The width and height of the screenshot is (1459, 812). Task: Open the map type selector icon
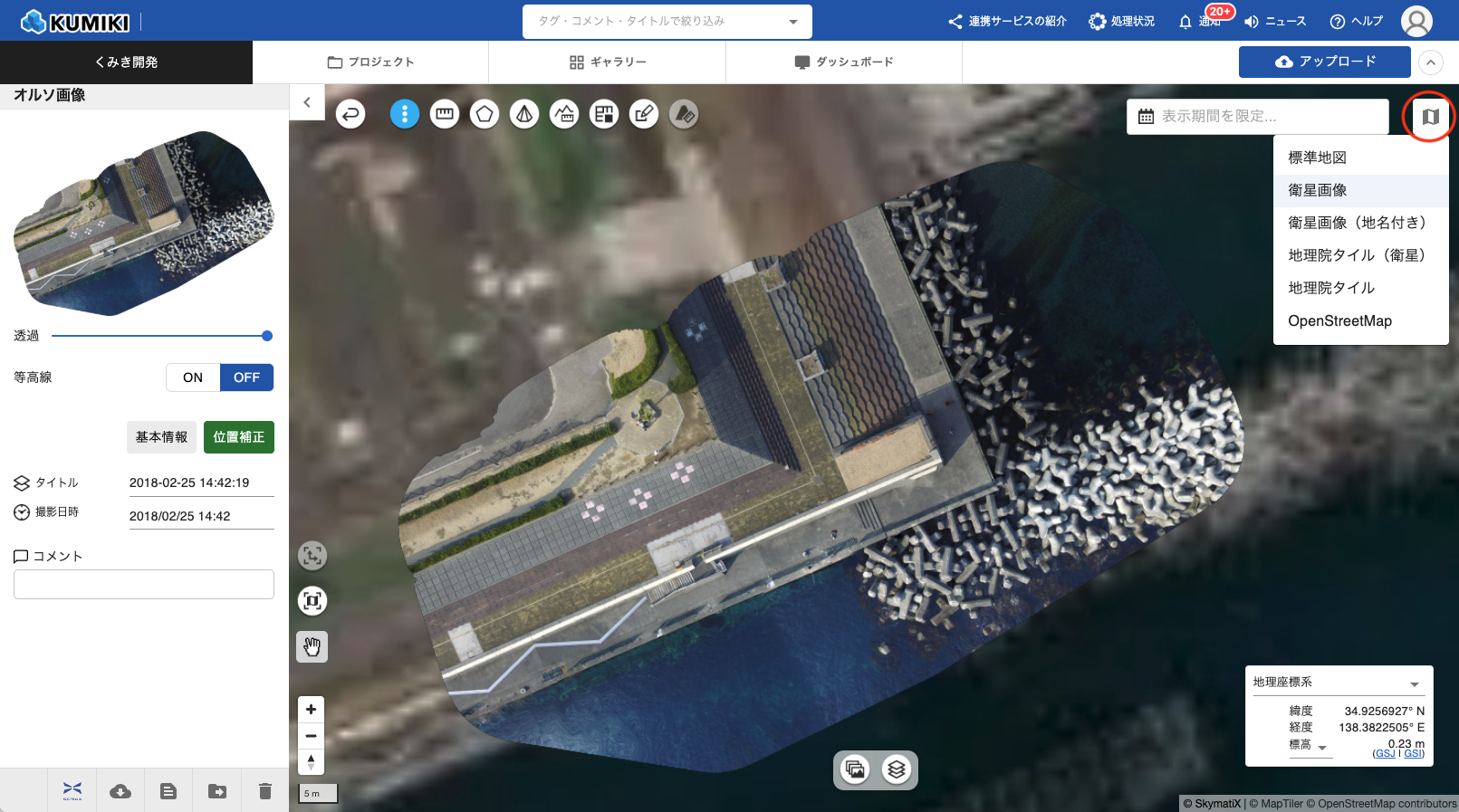click(1430, 117)
